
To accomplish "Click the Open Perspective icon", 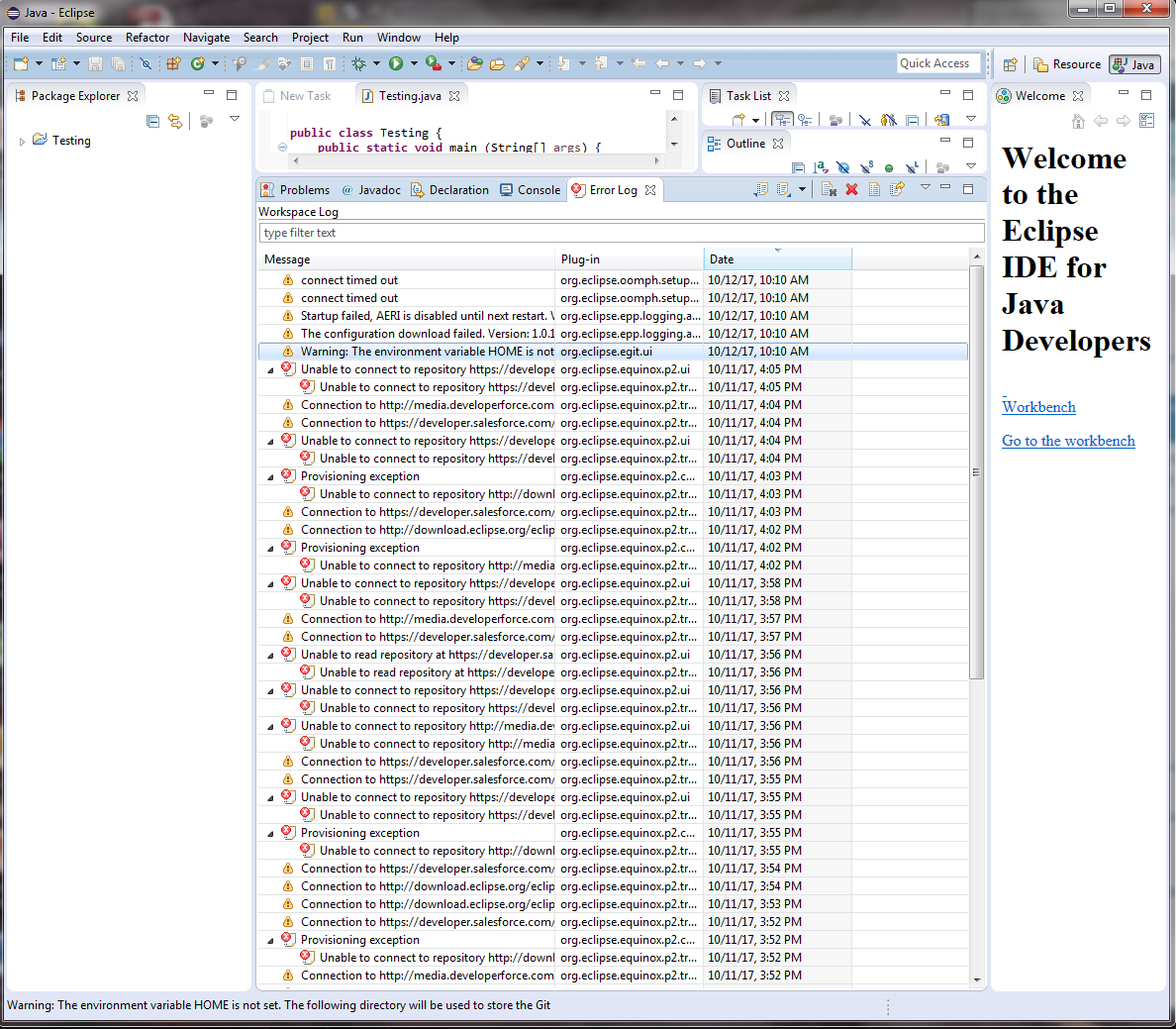I will (1010, 64).
